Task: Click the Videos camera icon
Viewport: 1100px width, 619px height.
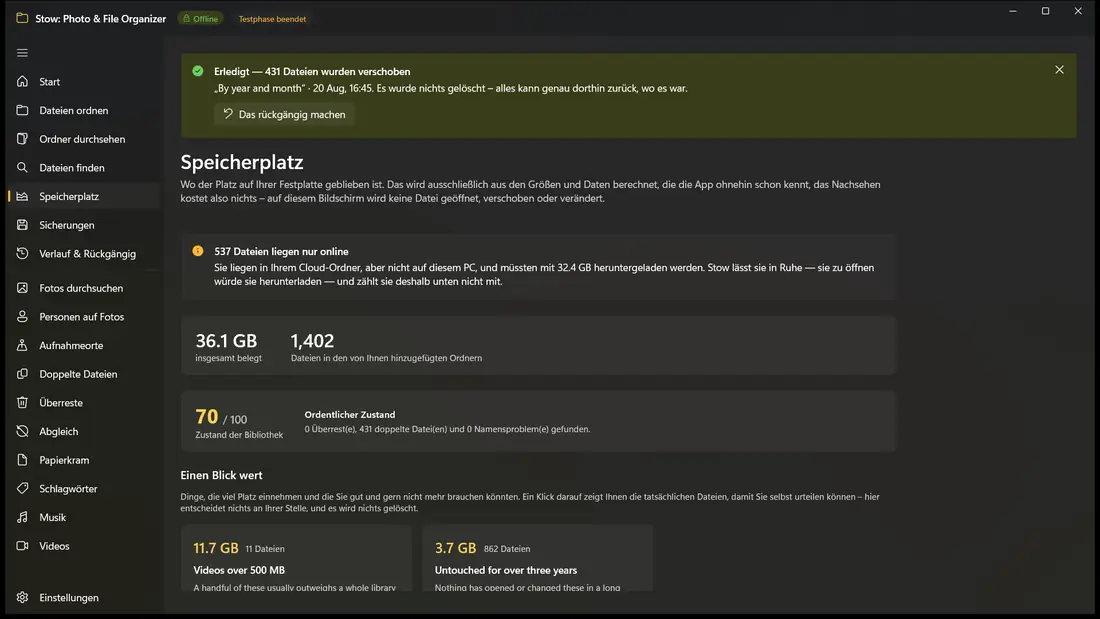Action: [22, 546]
